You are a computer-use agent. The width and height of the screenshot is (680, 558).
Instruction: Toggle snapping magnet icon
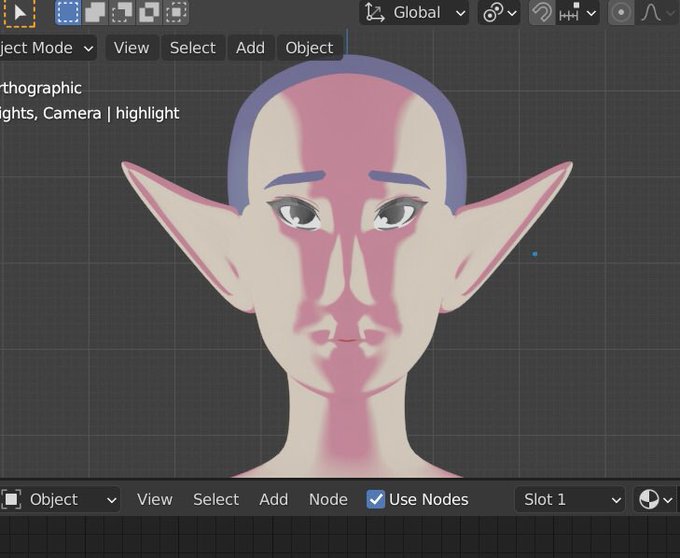point(542,13)
